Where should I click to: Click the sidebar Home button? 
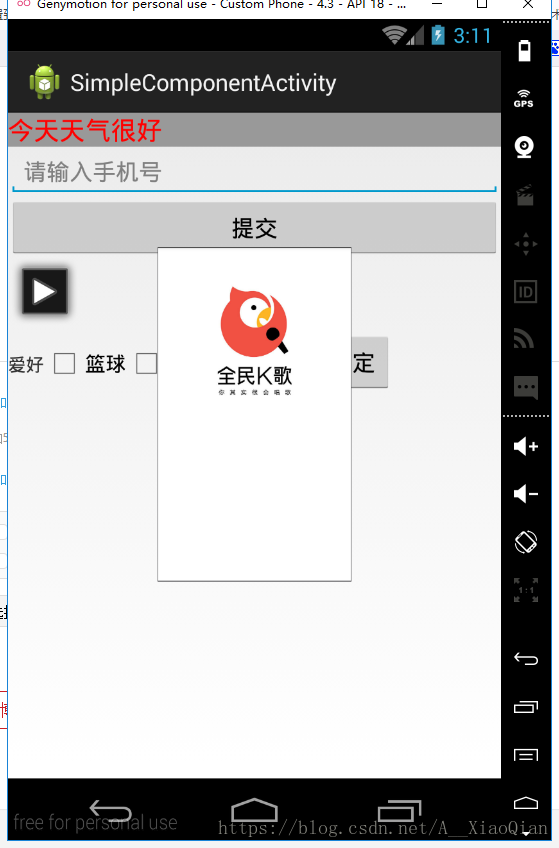(x=525, y=803)
